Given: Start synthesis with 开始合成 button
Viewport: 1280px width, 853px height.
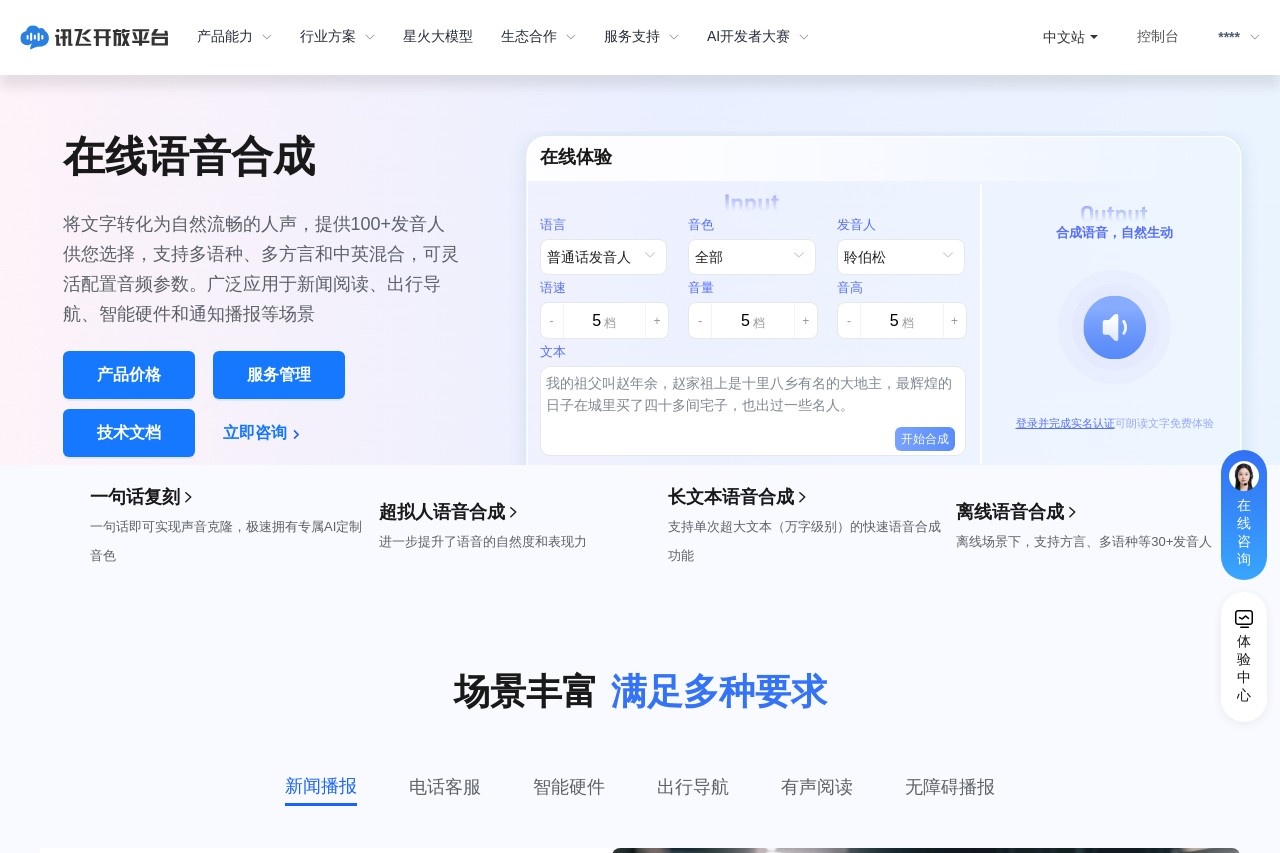Looking at the screenshot, I should [925, 439].
